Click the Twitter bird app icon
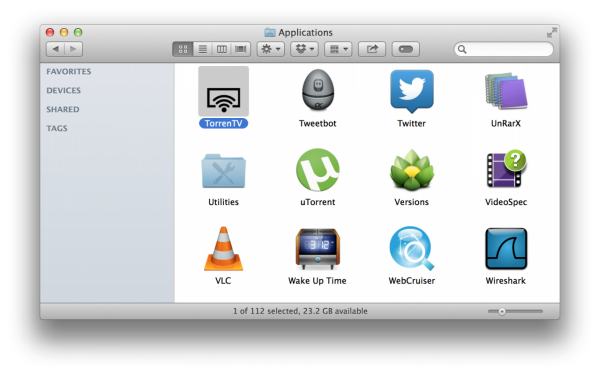 click(x=412, y=91)
